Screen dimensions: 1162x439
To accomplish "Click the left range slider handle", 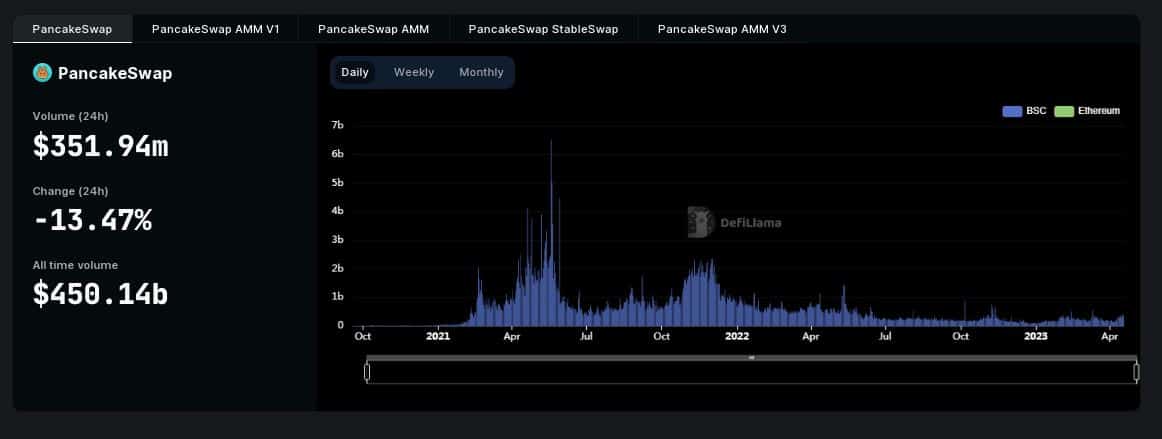I will 367,372.
